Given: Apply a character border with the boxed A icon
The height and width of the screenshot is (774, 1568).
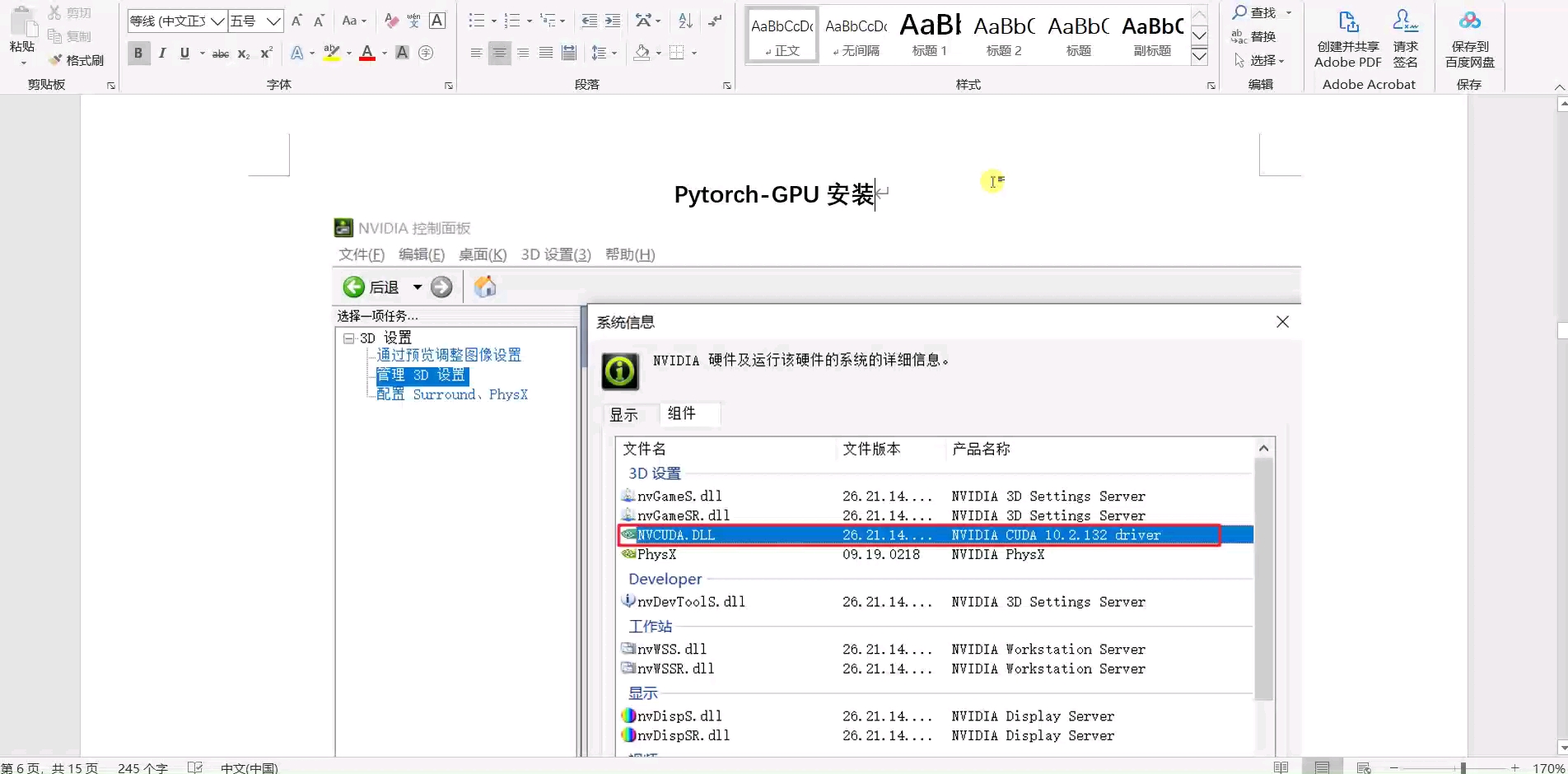Looking at the screenshot, I should pos(437,21).
